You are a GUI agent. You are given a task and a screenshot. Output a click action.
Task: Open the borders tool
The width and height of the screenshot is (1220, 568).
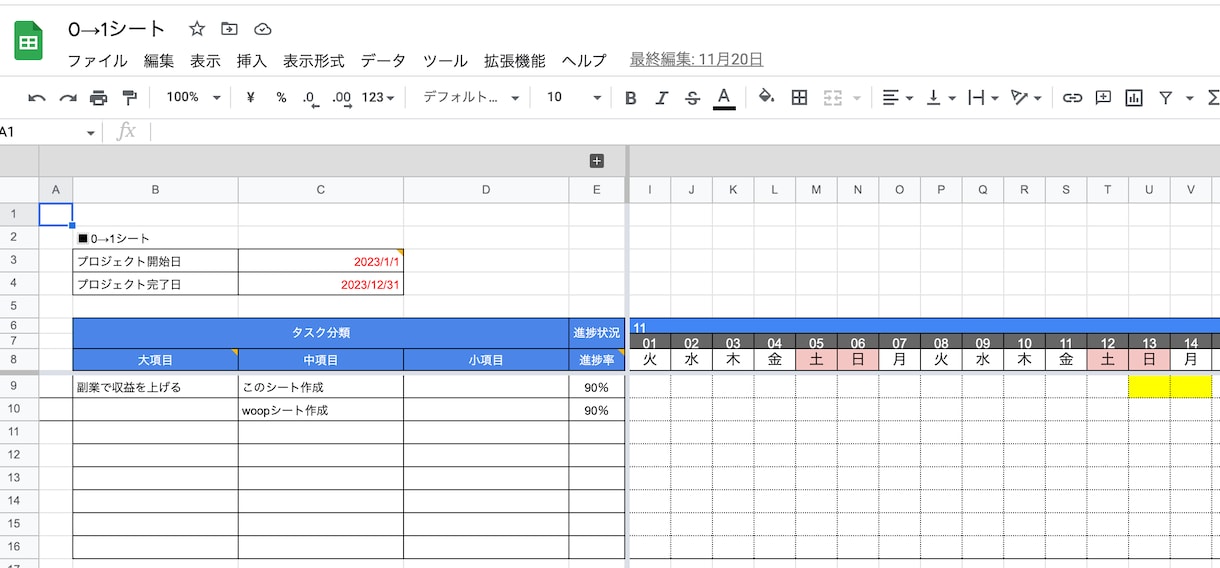click(x=799, y=97)
